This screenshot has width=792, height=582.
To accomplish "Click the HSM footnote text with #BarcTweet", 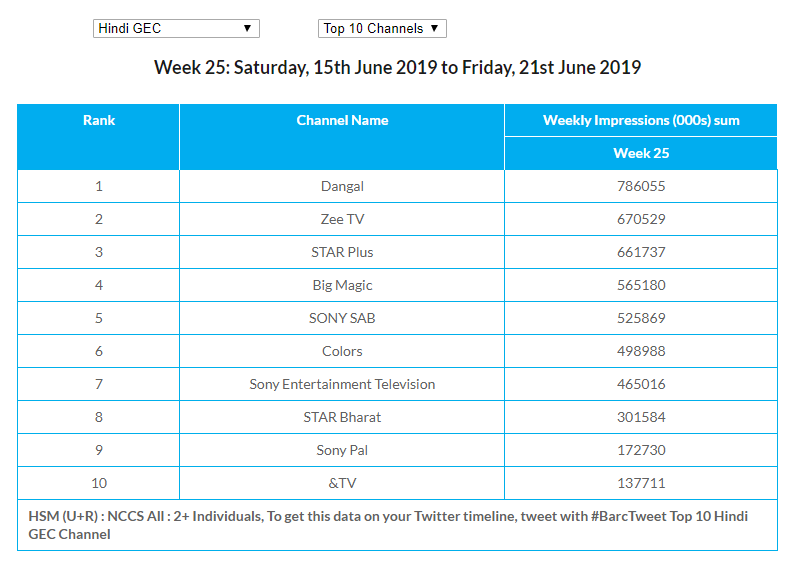I will [389, 525].
